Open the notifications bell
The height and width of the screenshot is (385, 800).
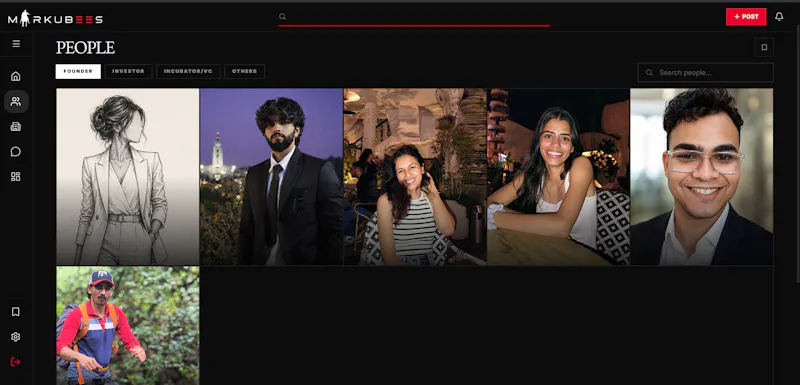779,17
